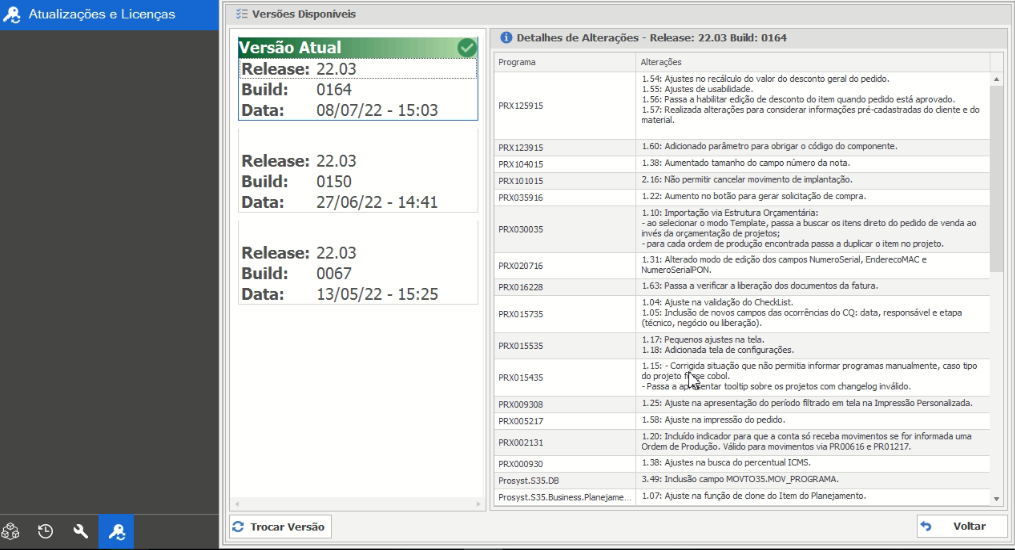Click the Atualizações e Licenças header icon

pos(12,14)
